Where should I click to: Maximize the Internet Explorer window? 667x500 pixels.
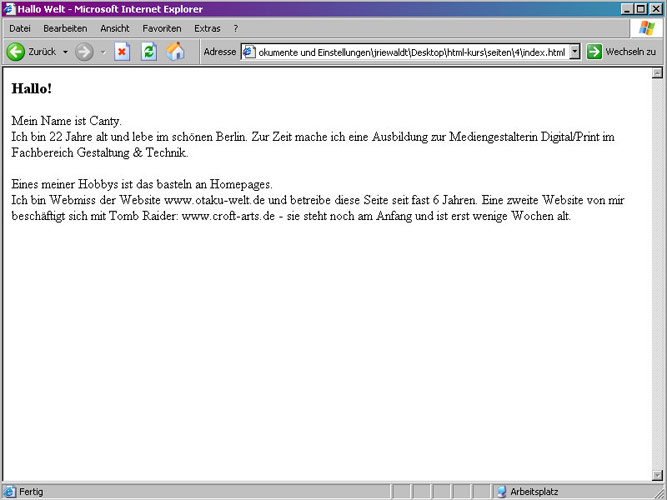click(641, 9)
